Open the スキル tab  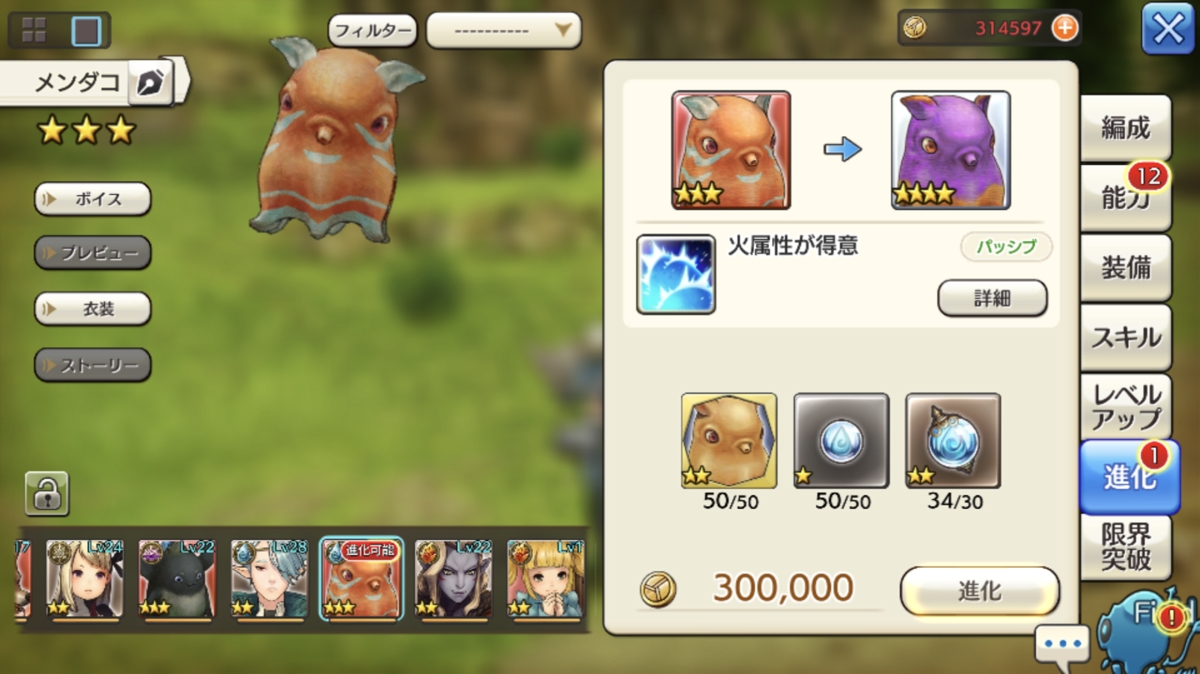pyautogui.click(x=1126, y=338)
